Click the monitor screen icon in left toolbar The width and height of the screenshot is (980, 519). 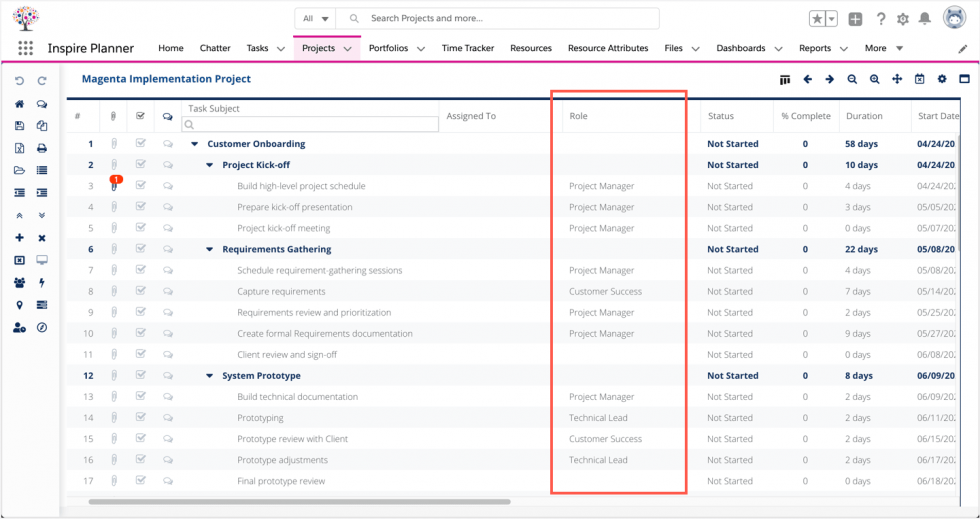pos(42,260)
